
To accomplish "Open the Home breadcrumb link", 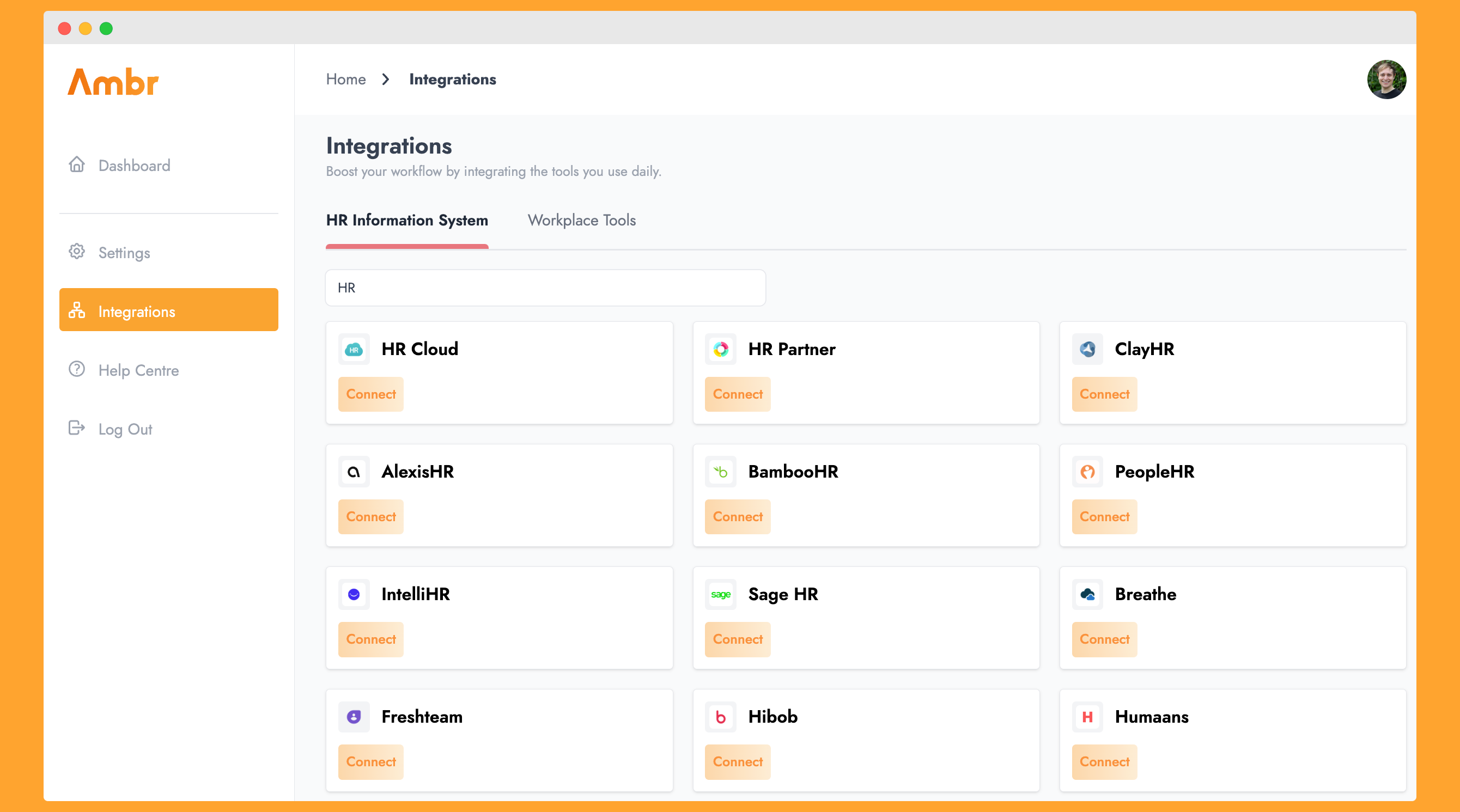I will [x=346, y=80].
